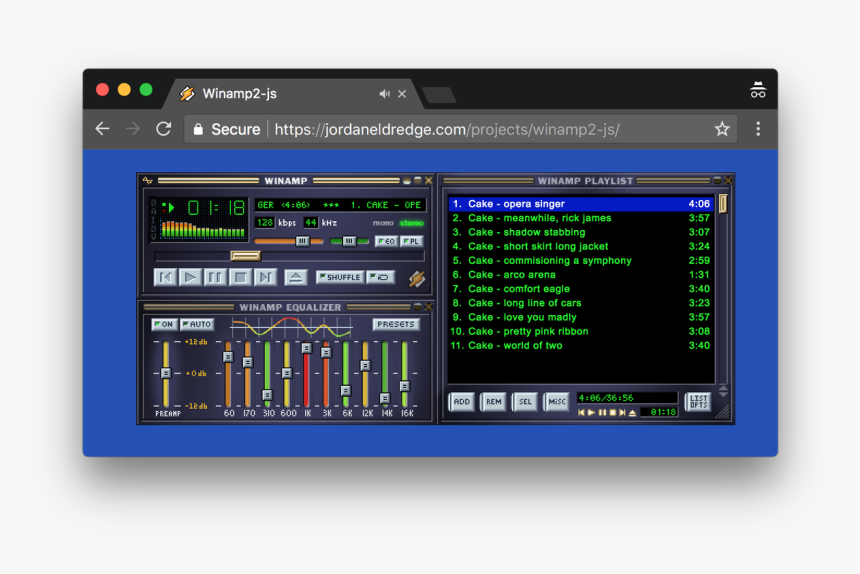860x574 pixels.
Task: Mute the tab using the speaker icon
Action: (x=384, y=94)
